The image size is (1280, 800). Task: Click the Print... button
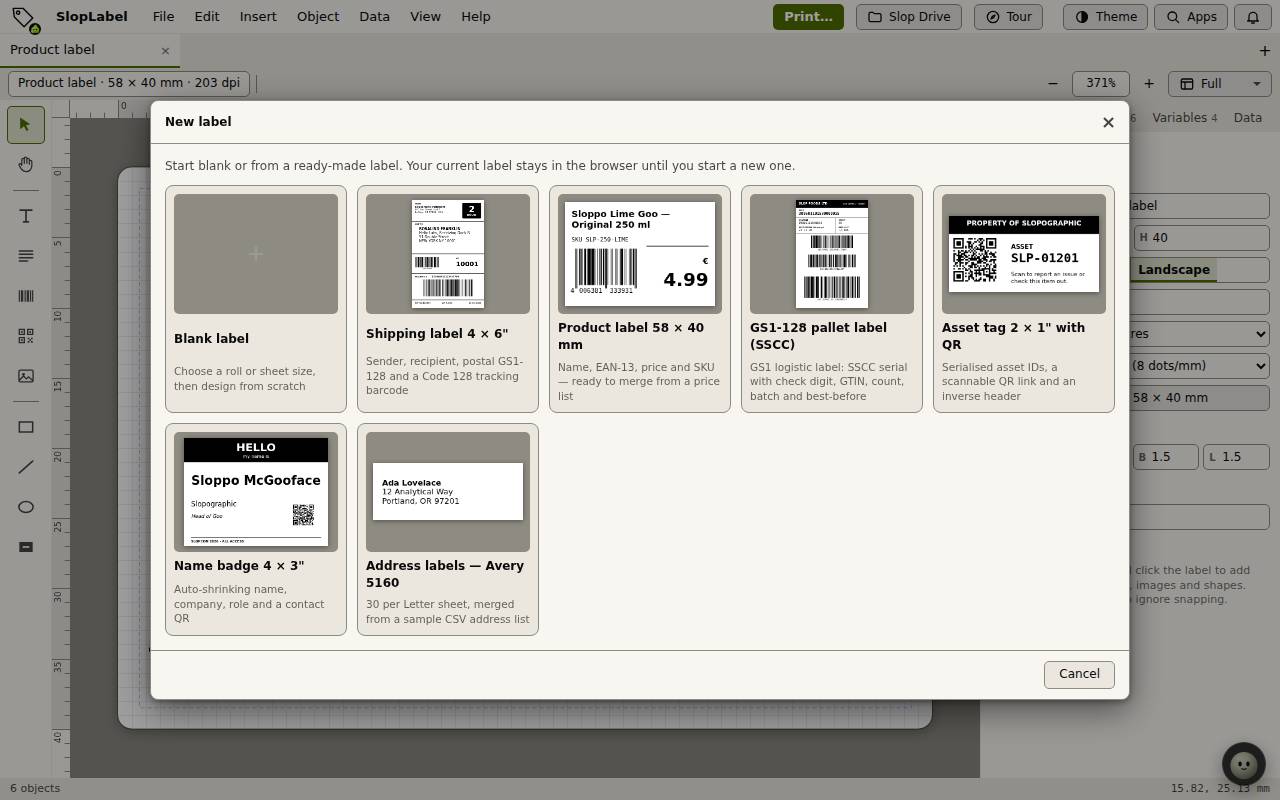[x=808, y=17]
